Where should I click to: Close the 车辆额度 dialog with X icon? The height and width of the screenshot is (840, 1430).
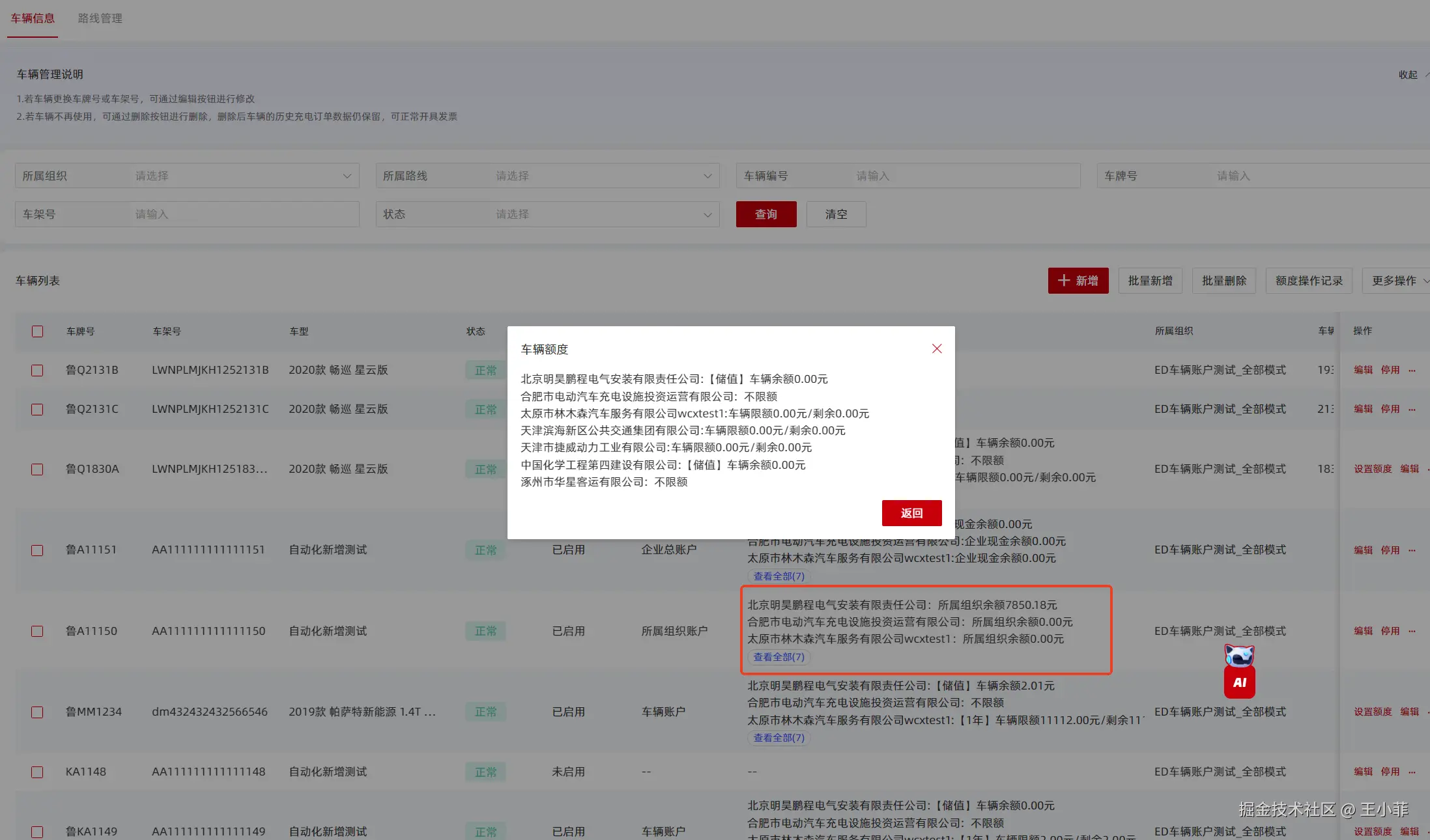(x=937, y=349)
